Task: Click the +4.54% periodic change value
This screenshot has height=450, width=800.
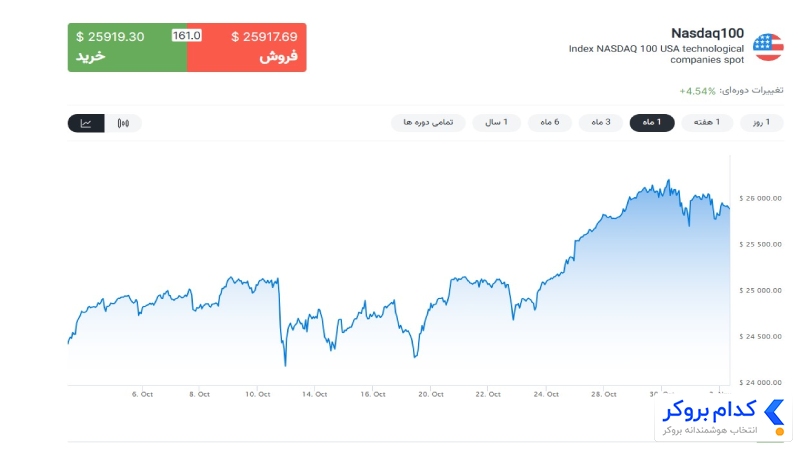Action: point(697,91)
